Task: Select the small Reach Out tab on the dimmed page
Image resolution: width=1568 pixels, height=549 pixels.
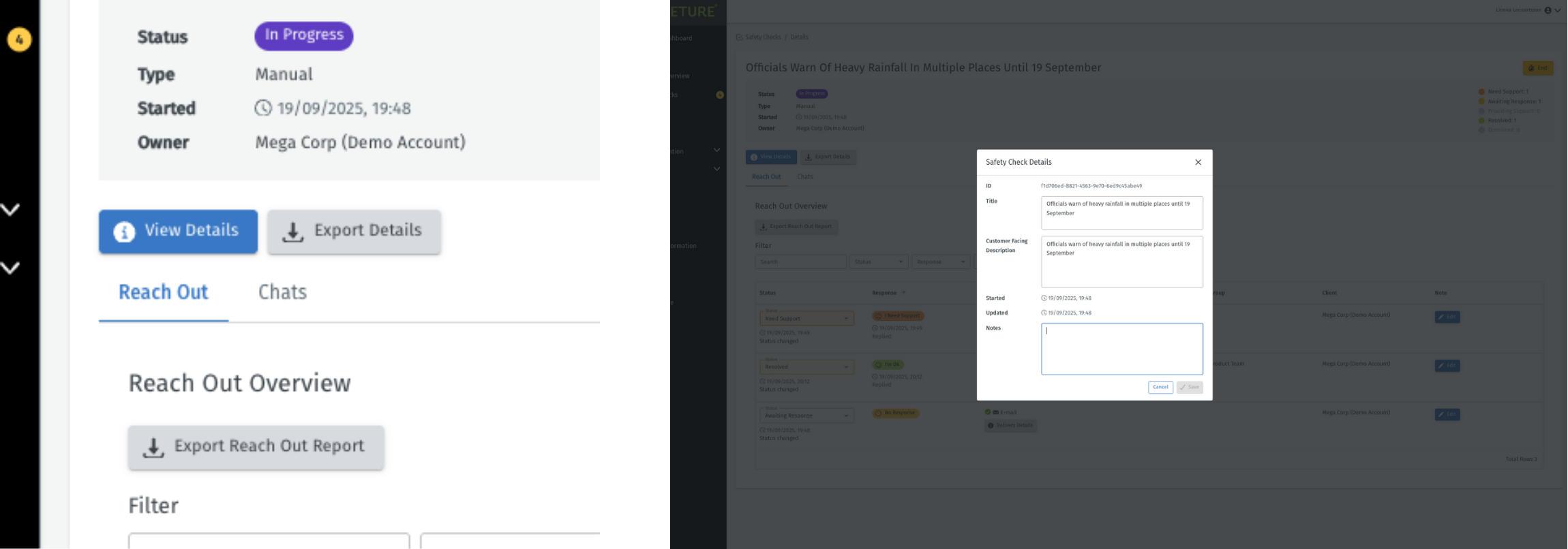Action: [766, 177]
